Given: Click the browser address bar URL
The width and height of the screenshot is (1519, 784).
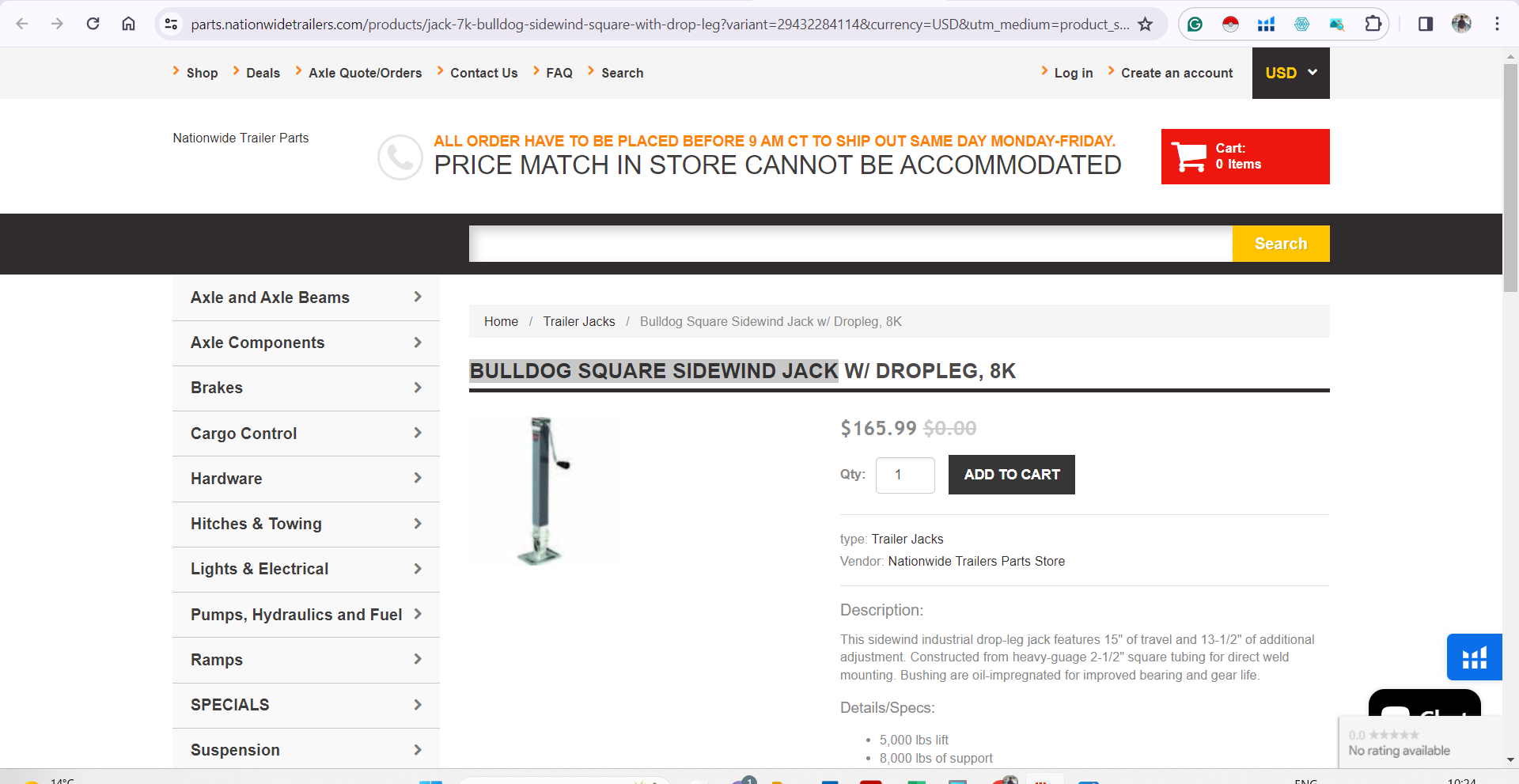Looking at the screenshot, I should pos(660,25).
